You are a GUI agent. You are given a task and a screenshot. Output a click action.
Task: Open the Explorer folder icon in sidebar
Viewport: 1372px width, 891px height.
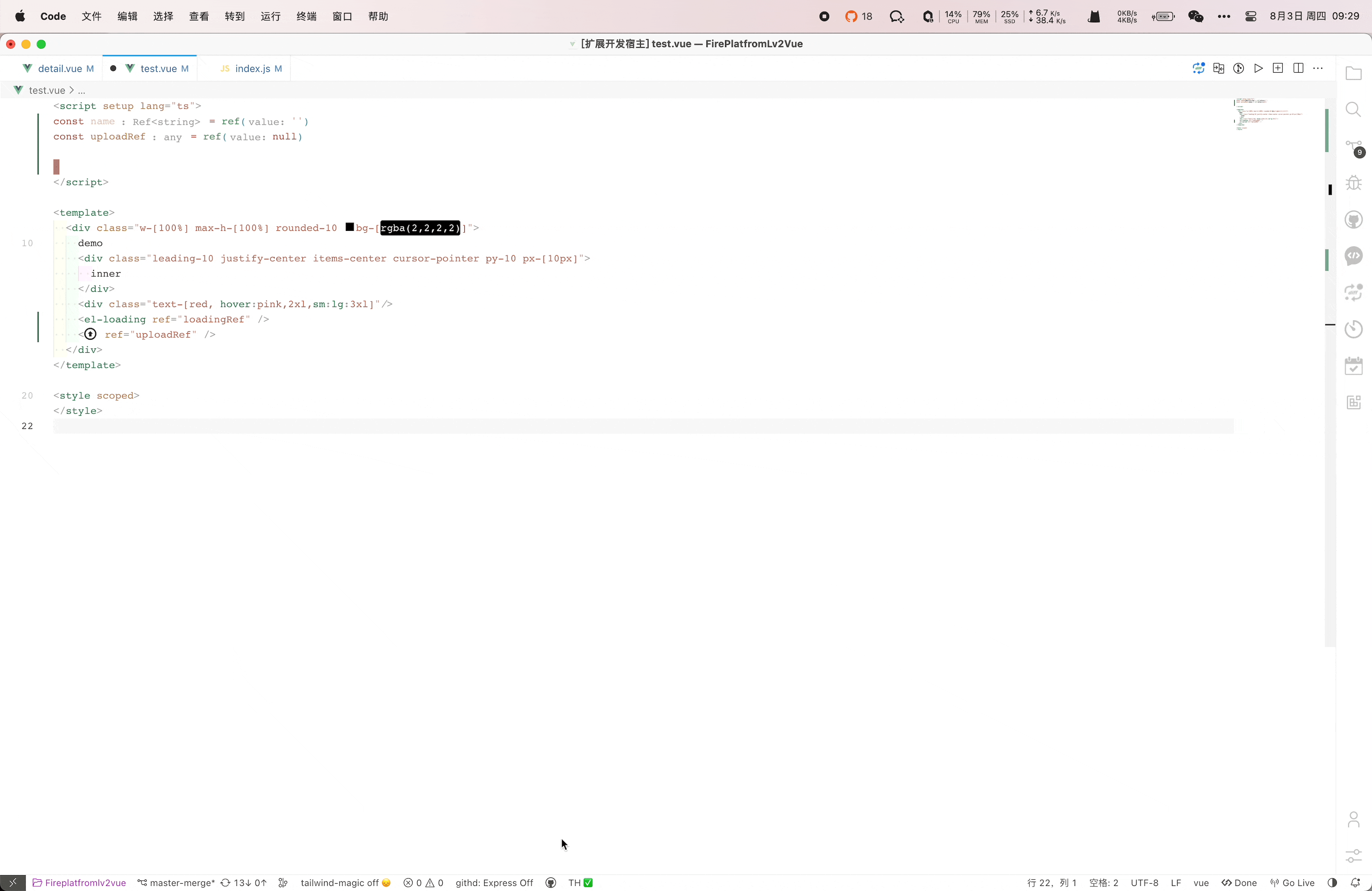coord(1353,74)
